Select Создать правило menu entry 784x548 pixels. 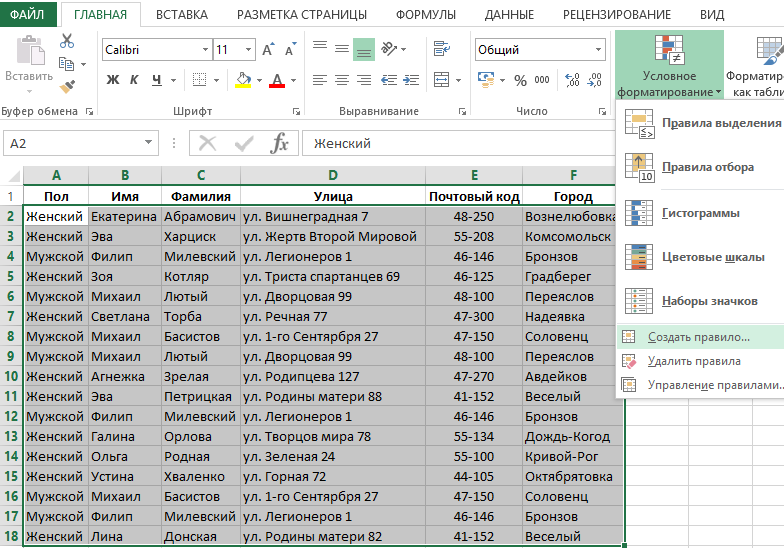(x=698, y=337)
